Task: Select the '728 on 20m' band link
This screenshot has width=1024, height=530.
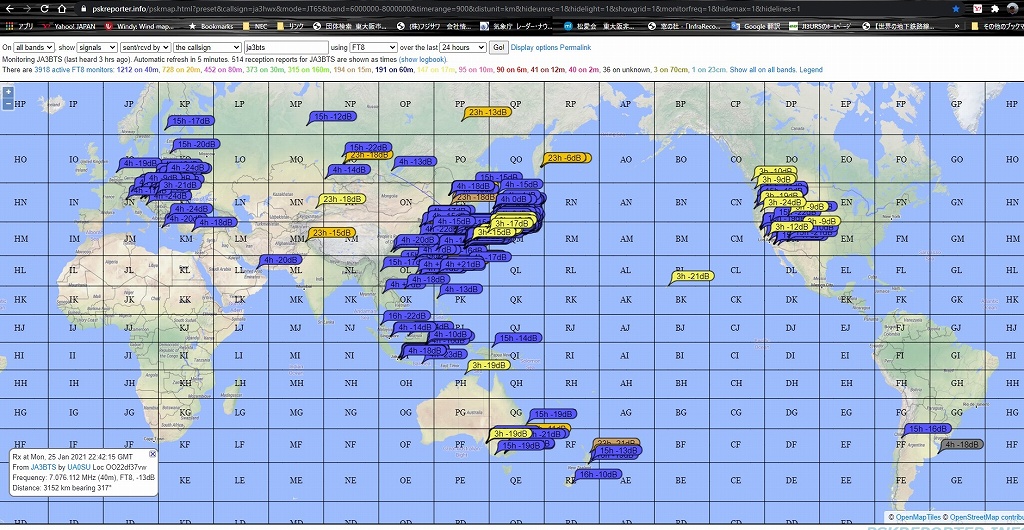Action: (x=182, y=70)
